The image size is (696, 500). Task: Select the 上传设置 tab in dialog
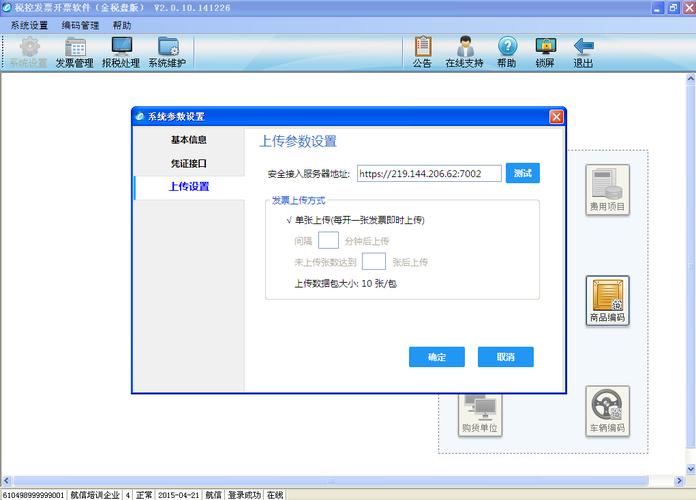(189, 187)
